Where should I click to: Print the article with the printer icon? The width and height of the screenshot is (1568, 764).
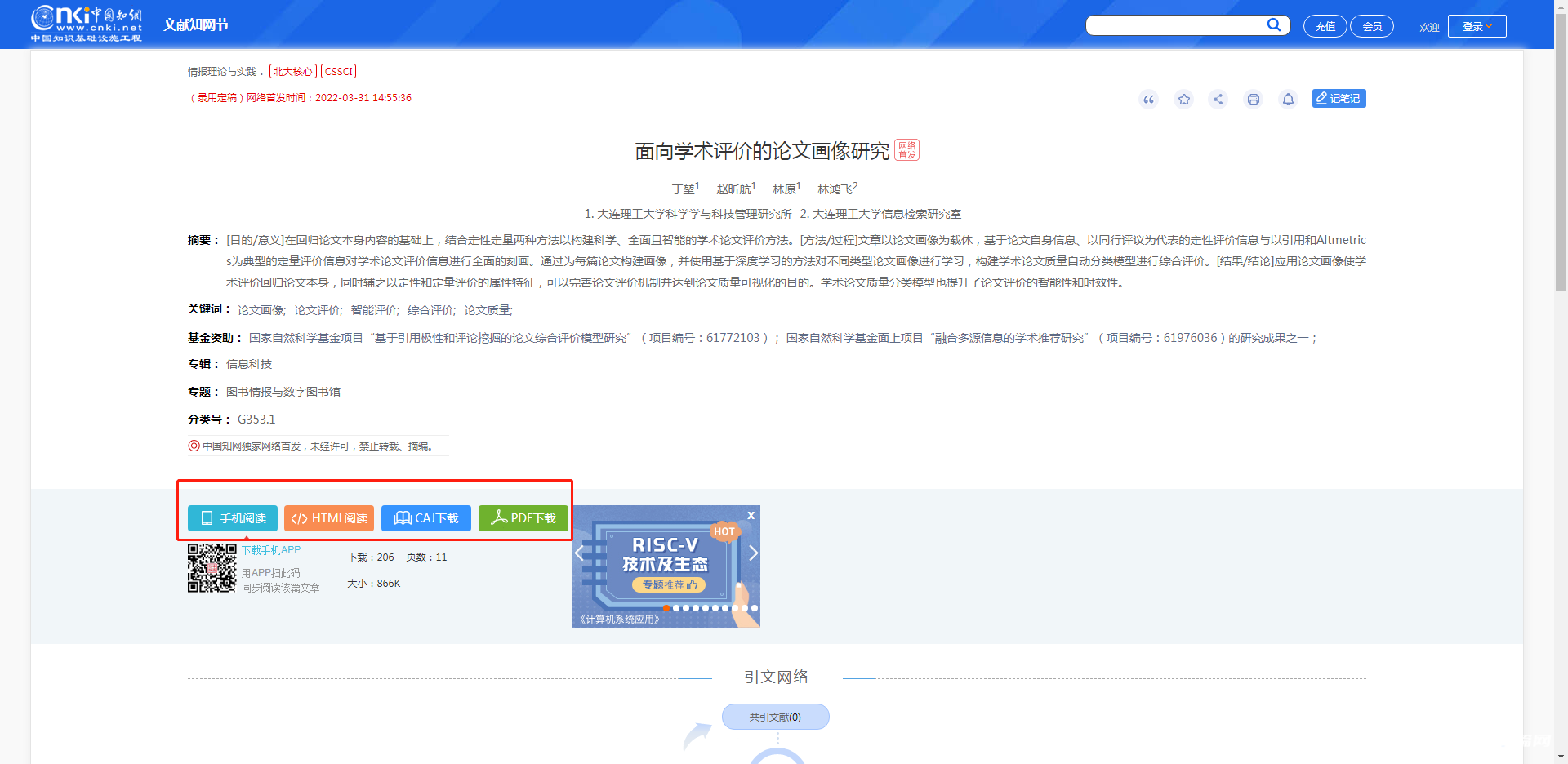(1254, 99)
